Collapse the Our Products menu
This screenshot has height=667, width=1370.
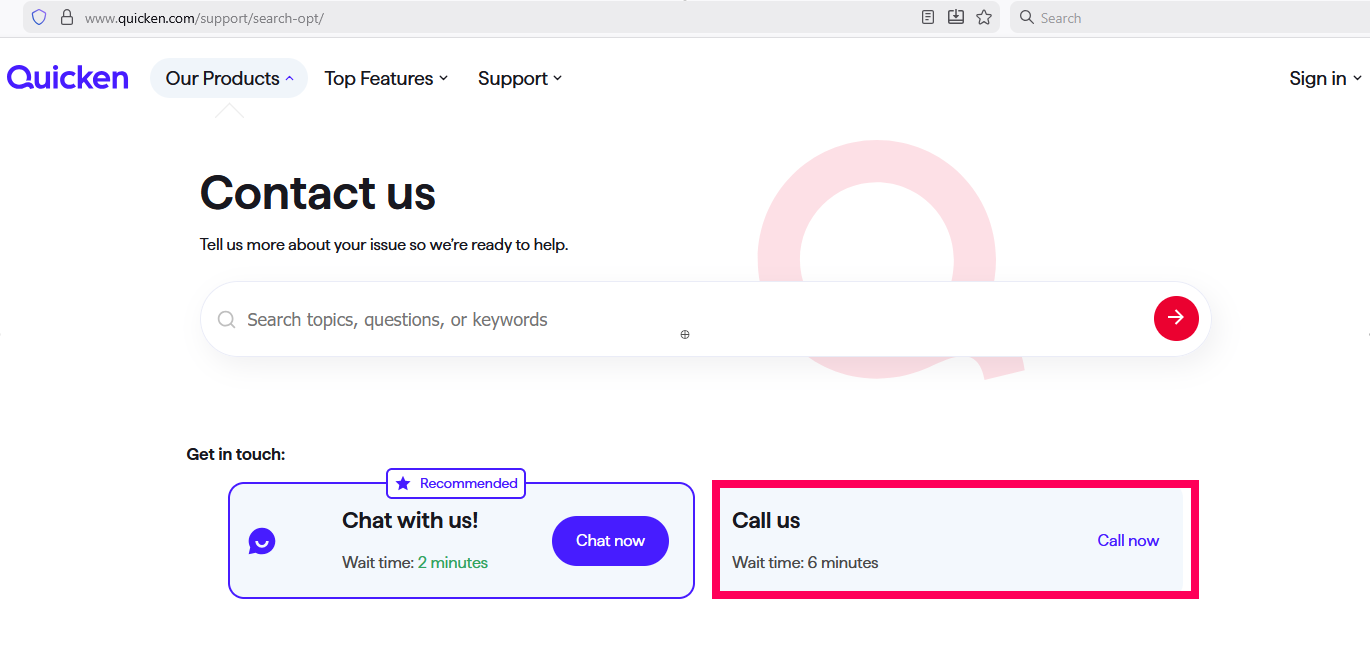(229, 78)
